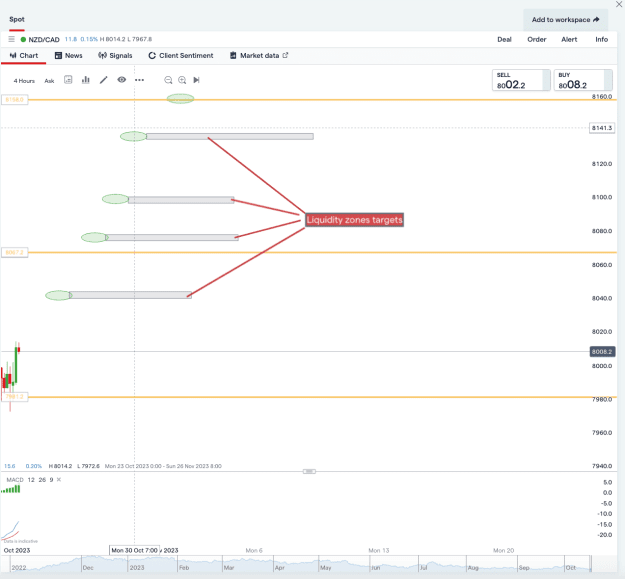
Task: Zoom out the chart
Action: [168, 80]
